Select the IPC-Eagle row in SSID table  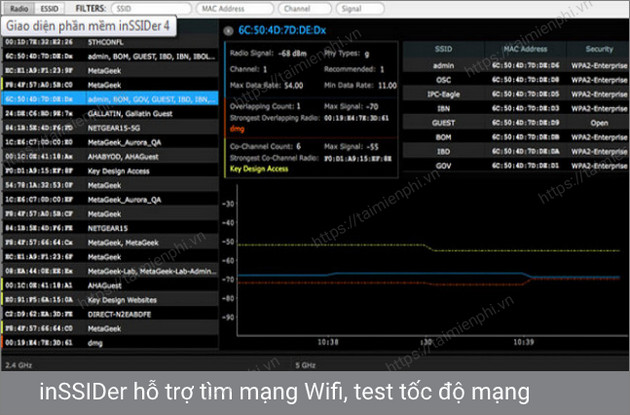click(x=444, y=91)
